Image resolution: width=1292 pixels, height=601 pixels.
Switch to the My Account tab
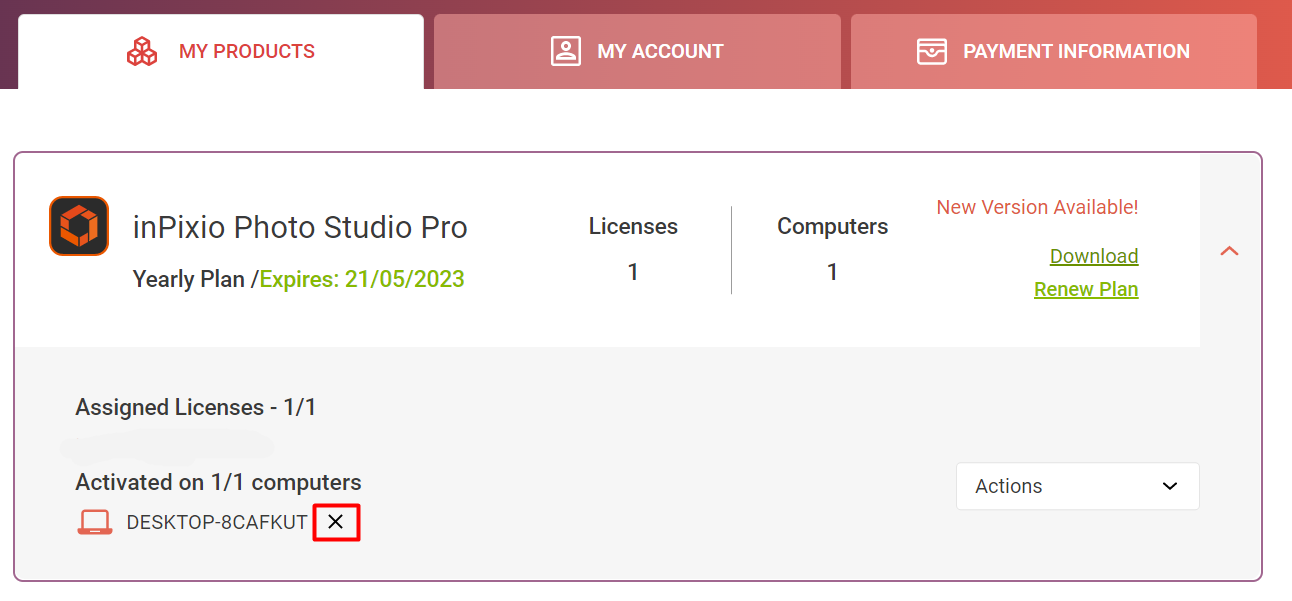coord(637,50)
